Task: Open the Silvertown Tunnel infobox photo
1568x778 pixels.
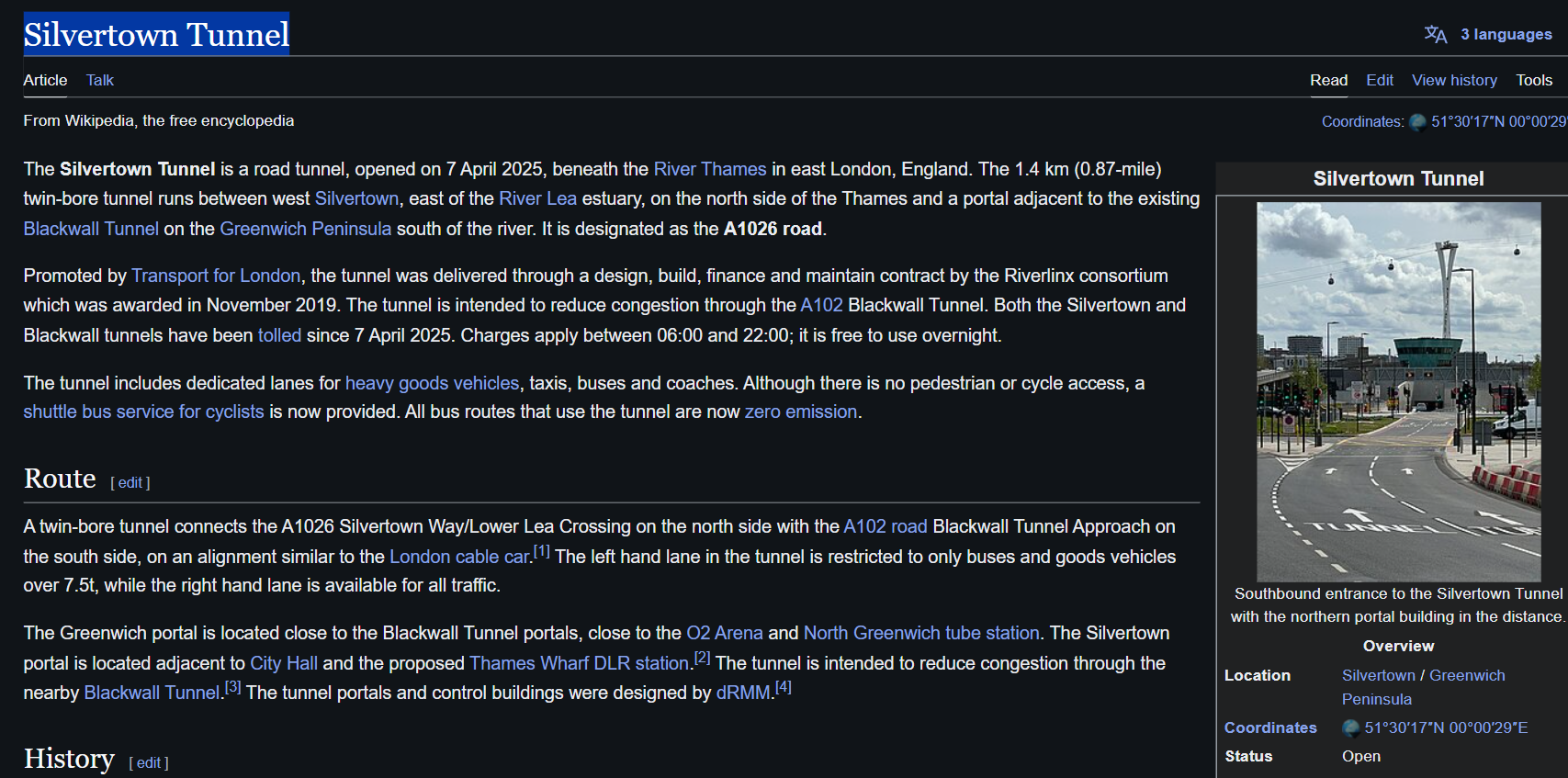Action: (1398, 391)
